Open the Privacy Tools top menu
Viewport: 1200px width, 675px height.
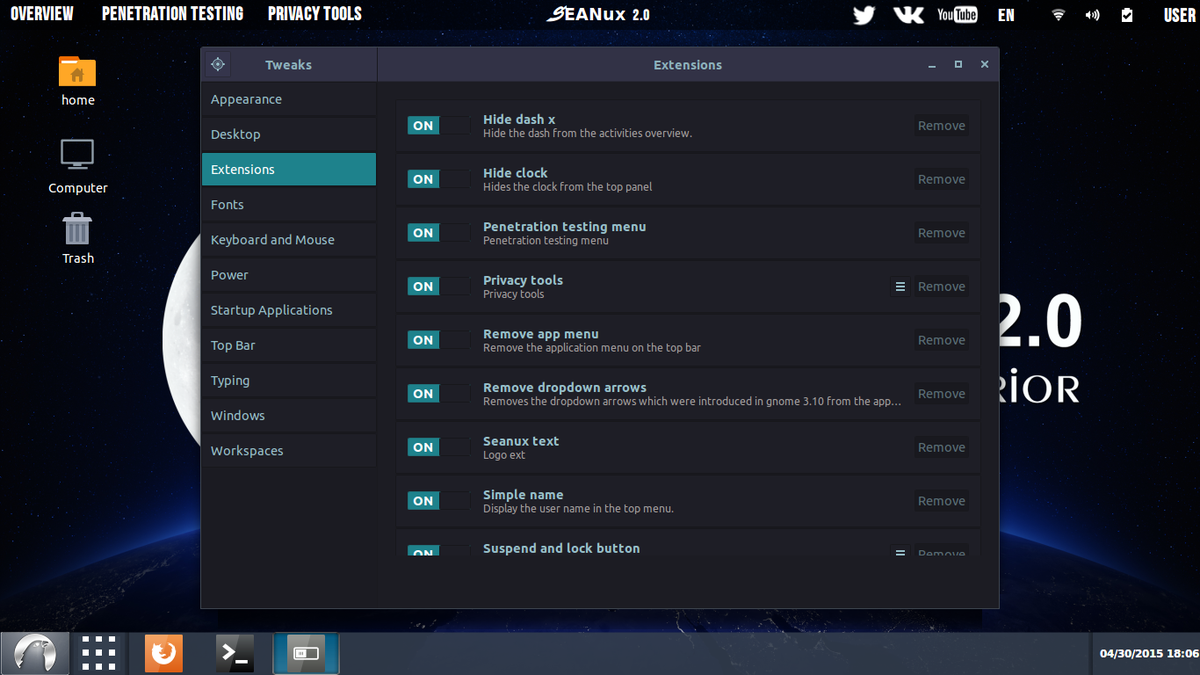click(x=315, y=14)
